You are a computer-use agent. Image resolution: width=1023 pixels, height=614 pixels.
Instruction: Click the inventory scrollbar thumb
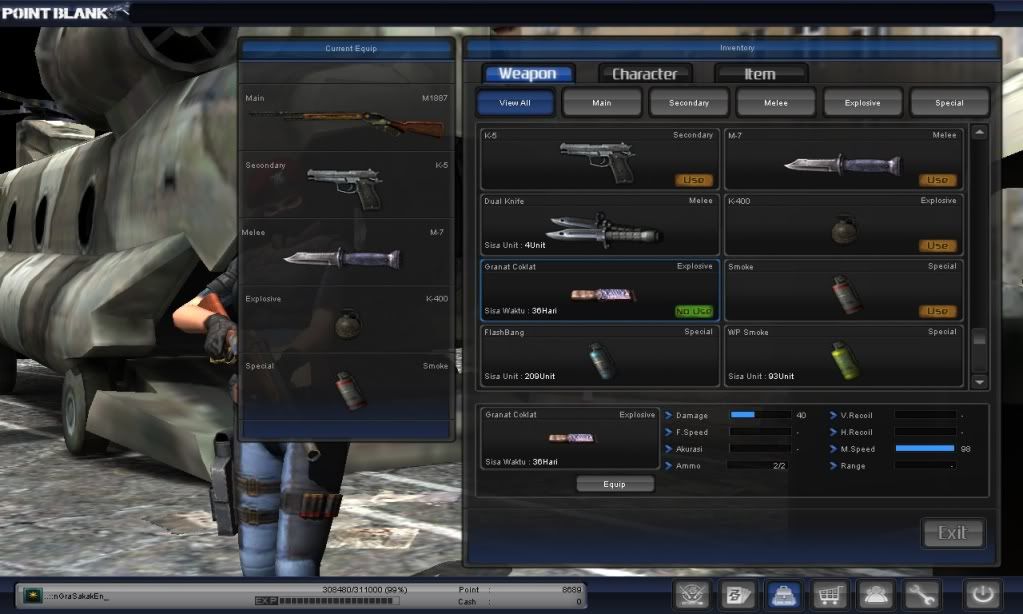(979, 338)
